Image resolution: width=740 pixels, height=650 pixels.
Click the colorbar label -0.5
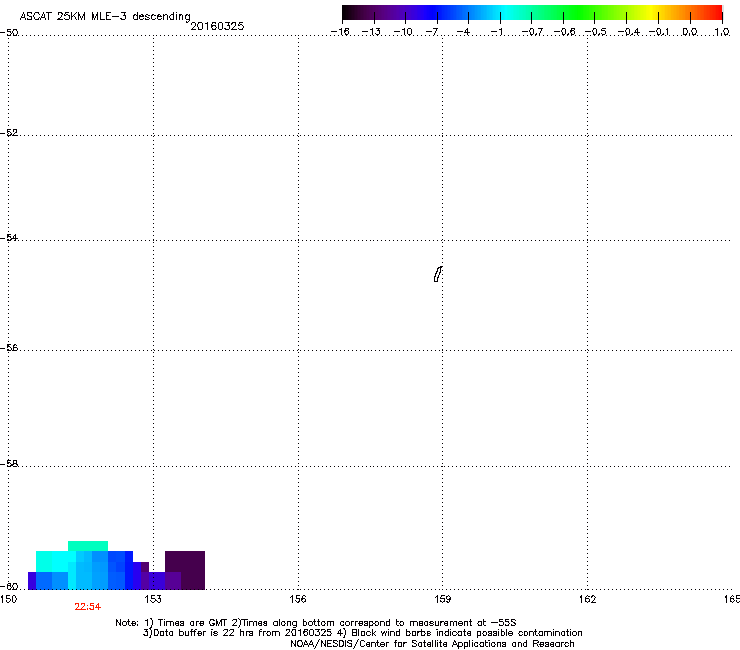click(596, 32)
